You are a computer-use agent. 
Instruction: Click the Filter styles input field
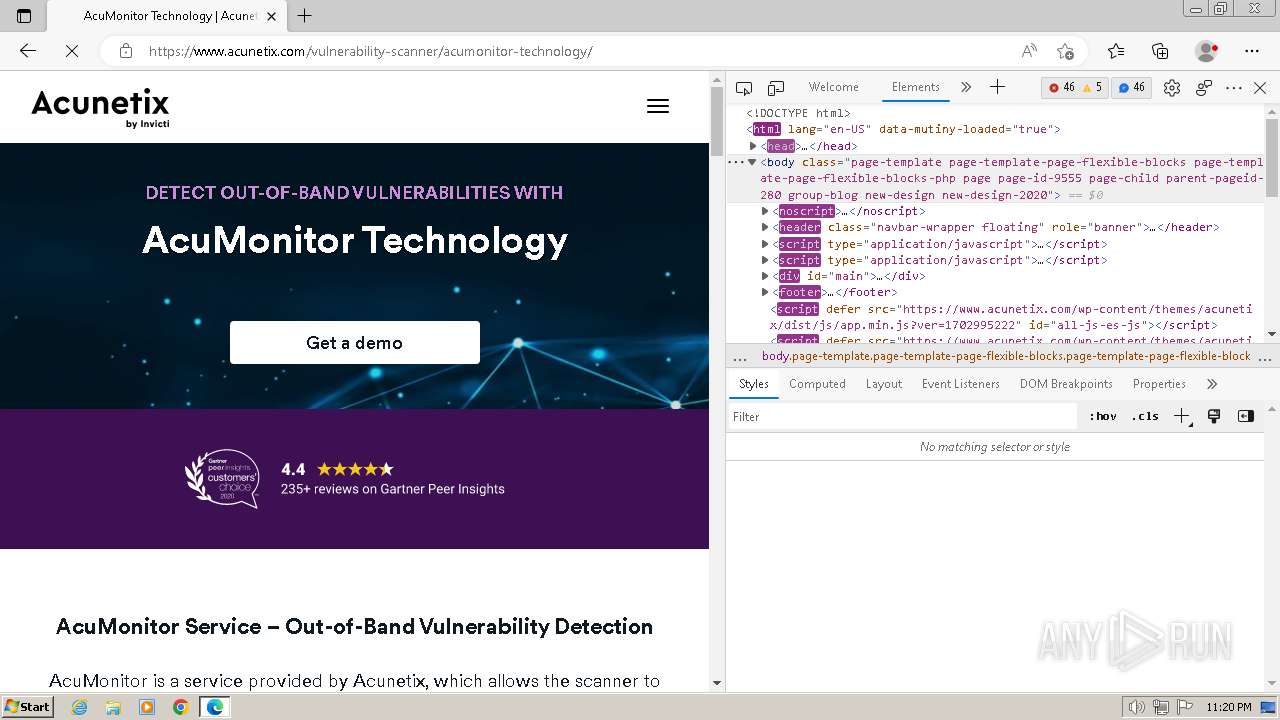coord(903,416)
